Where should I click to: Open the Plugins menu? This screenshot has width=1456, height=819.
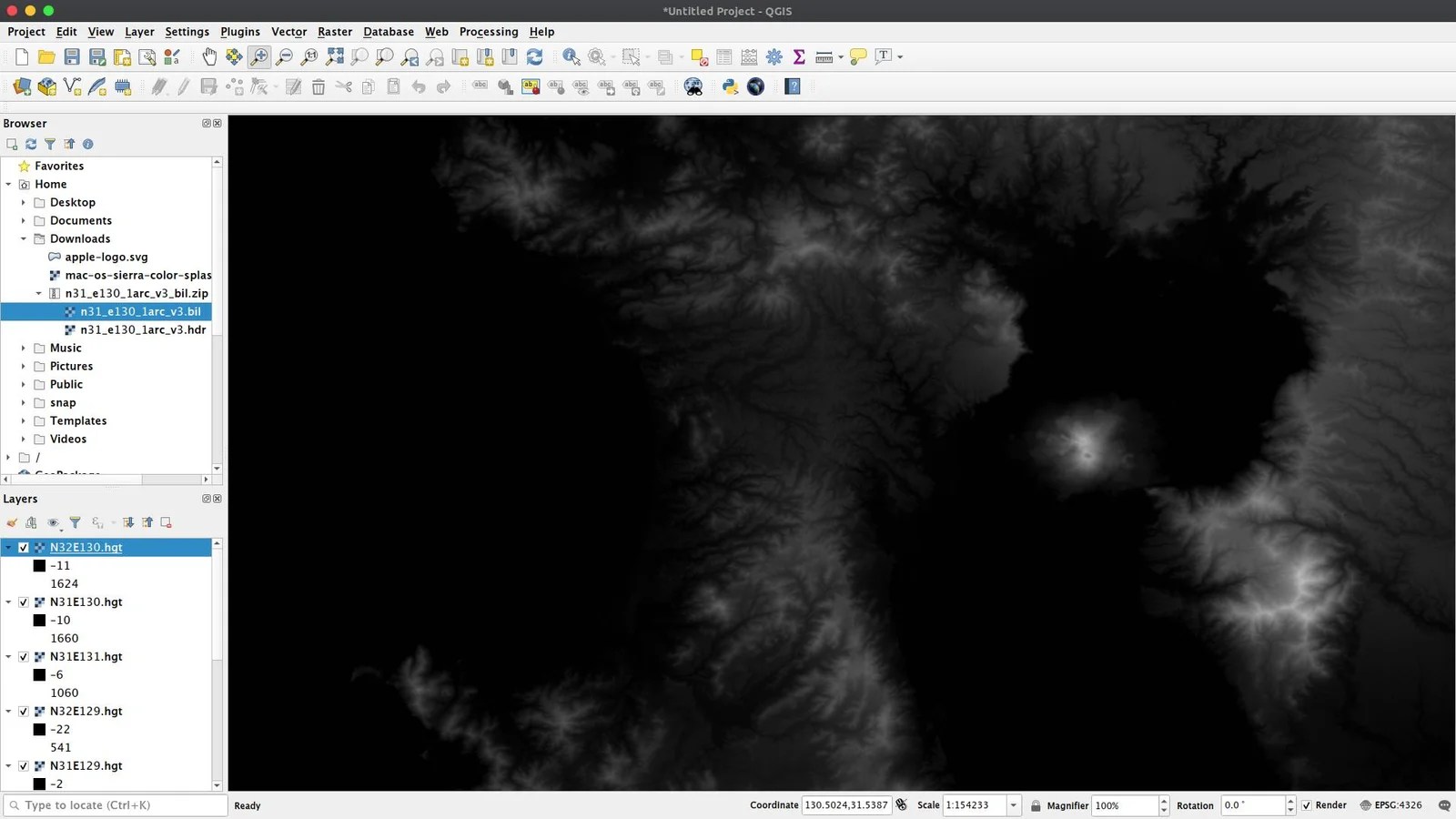(240, 32)
